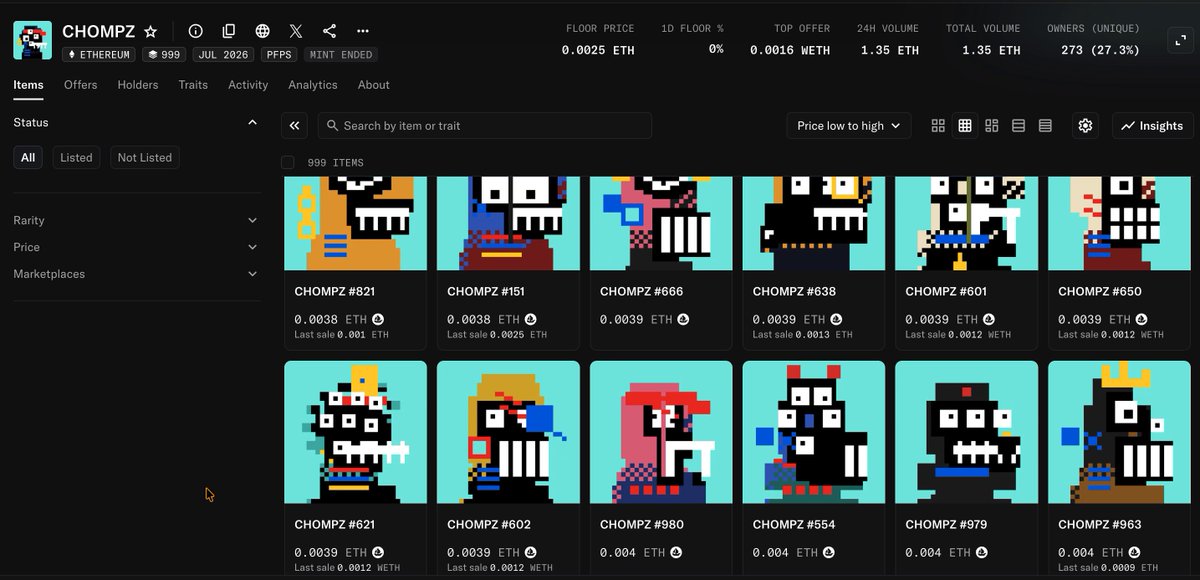This screenshot has width=1200, height=580.
Task: Open the collection website globe icon
Action: 262,32
